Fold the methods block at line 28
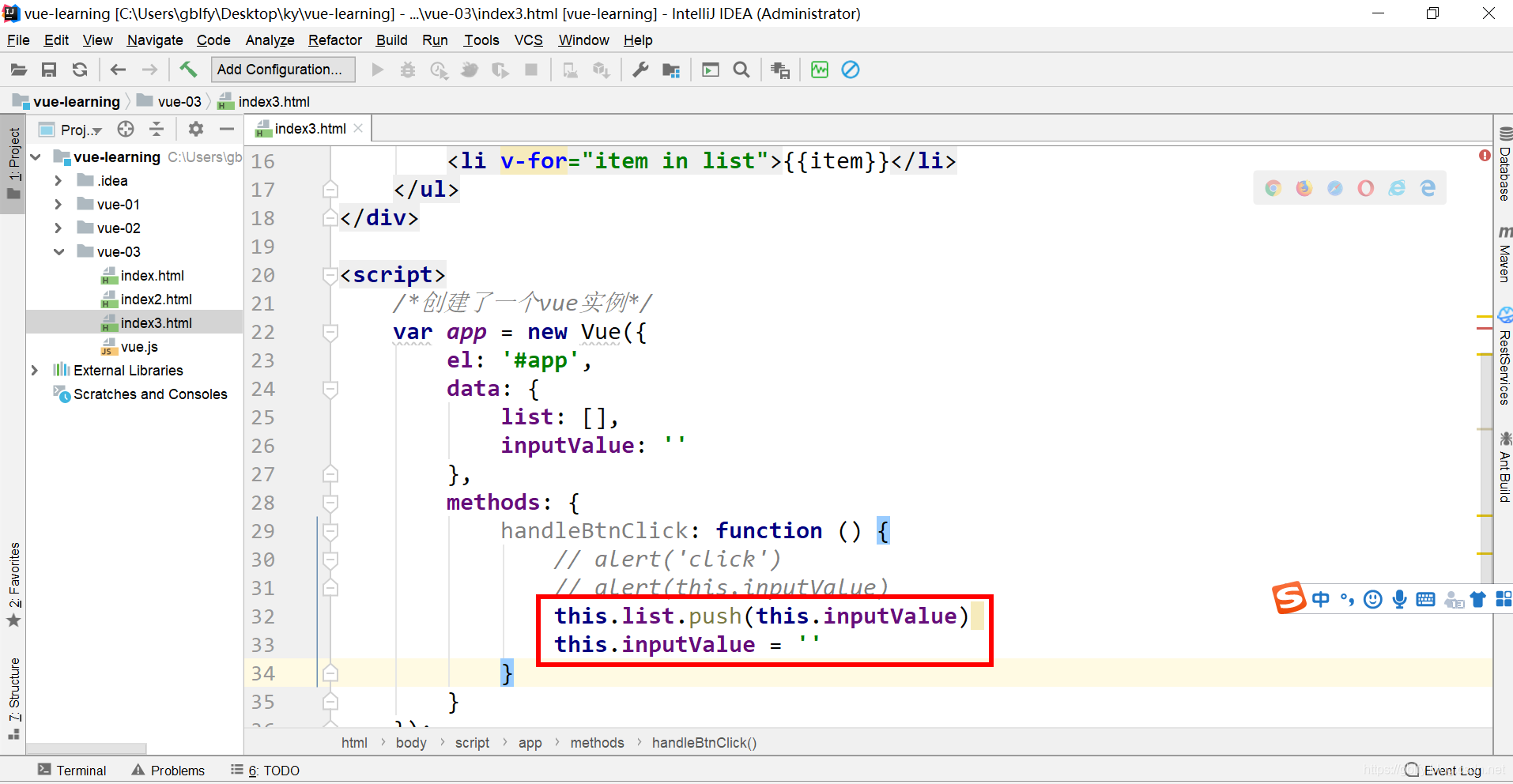 click(330, 503)
